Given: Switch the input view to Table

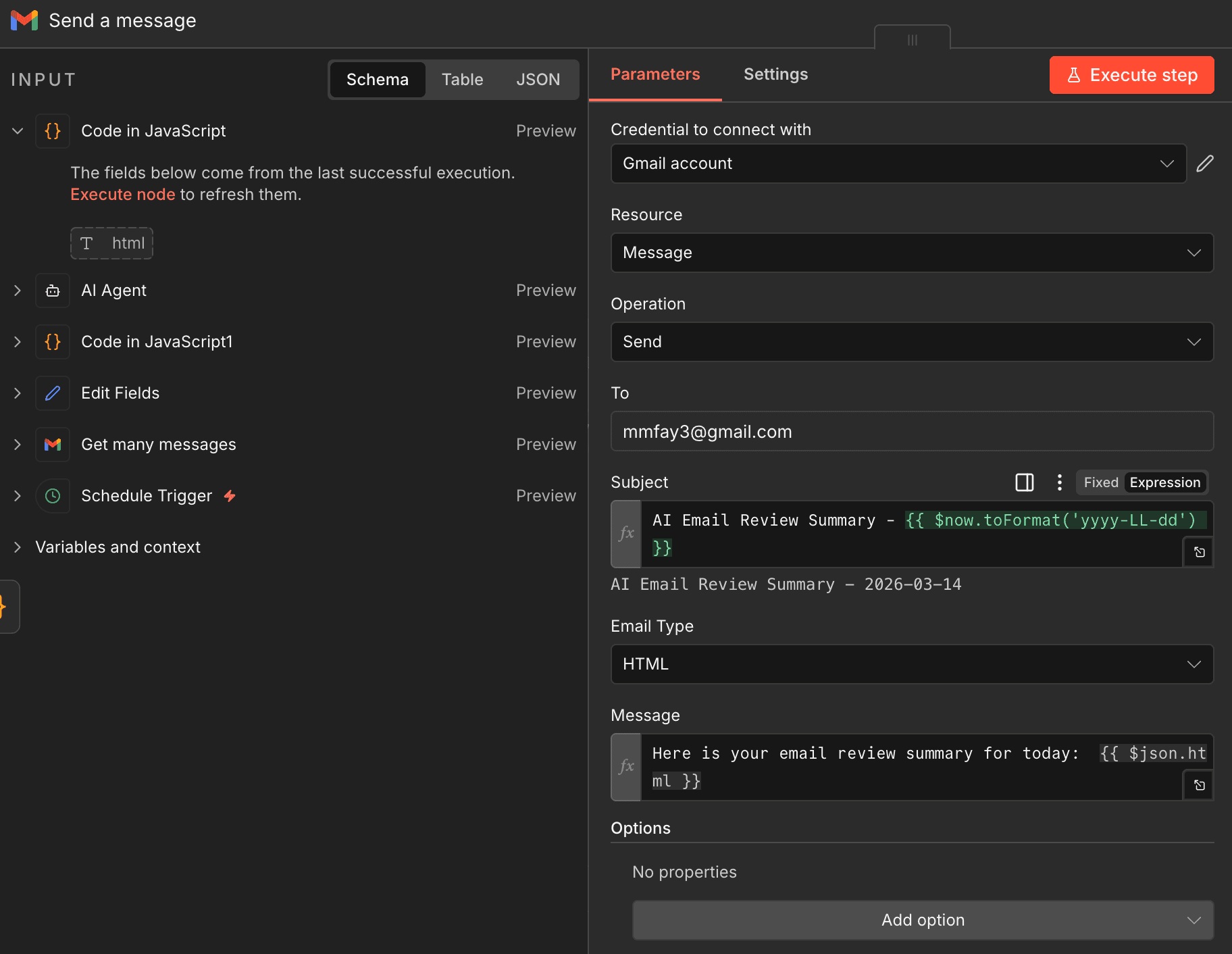Looking at the screenshot, I should [463, 79].
